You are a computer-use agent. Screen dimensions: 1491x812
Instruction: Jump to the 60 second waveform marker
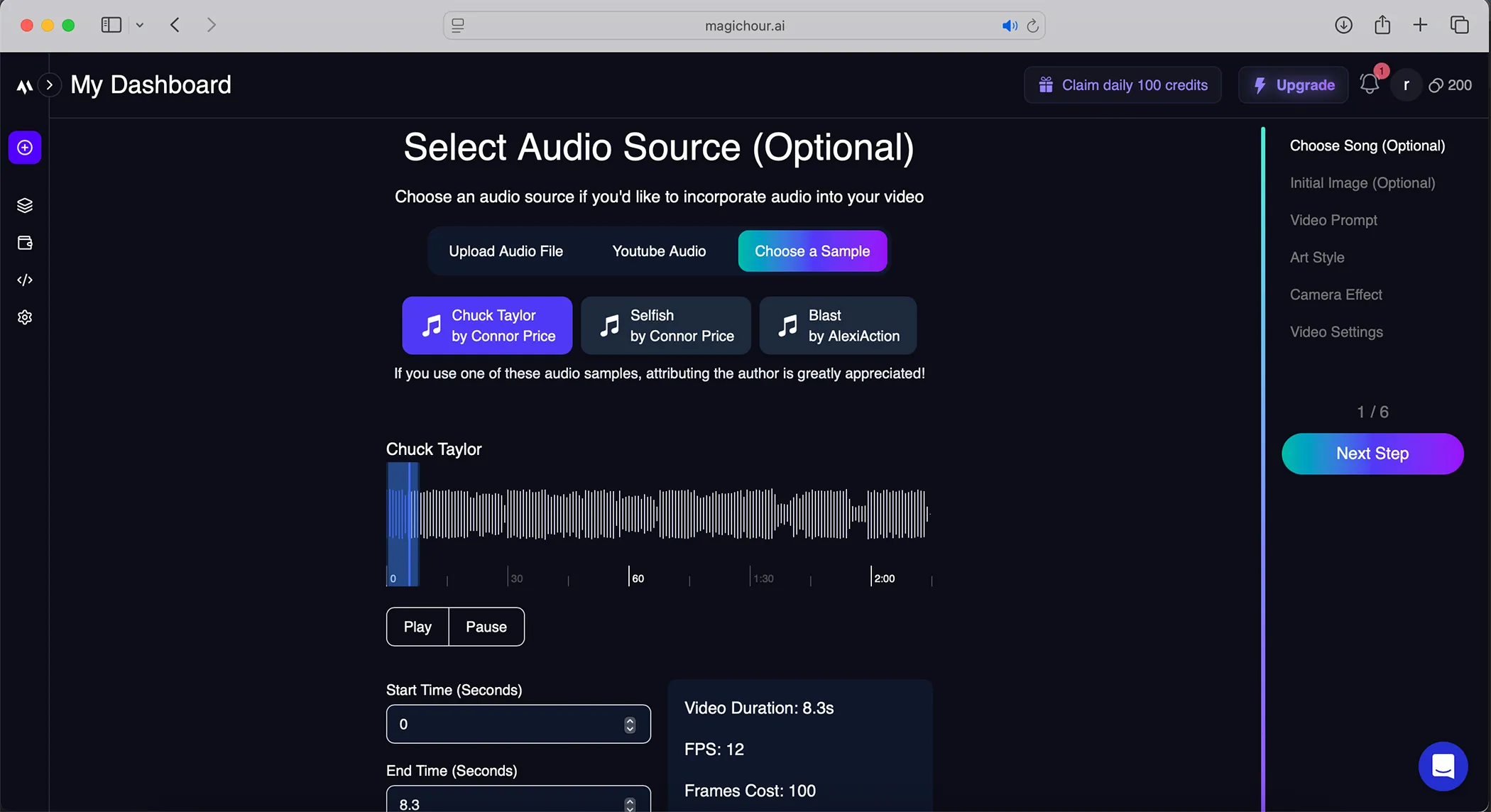630,578
